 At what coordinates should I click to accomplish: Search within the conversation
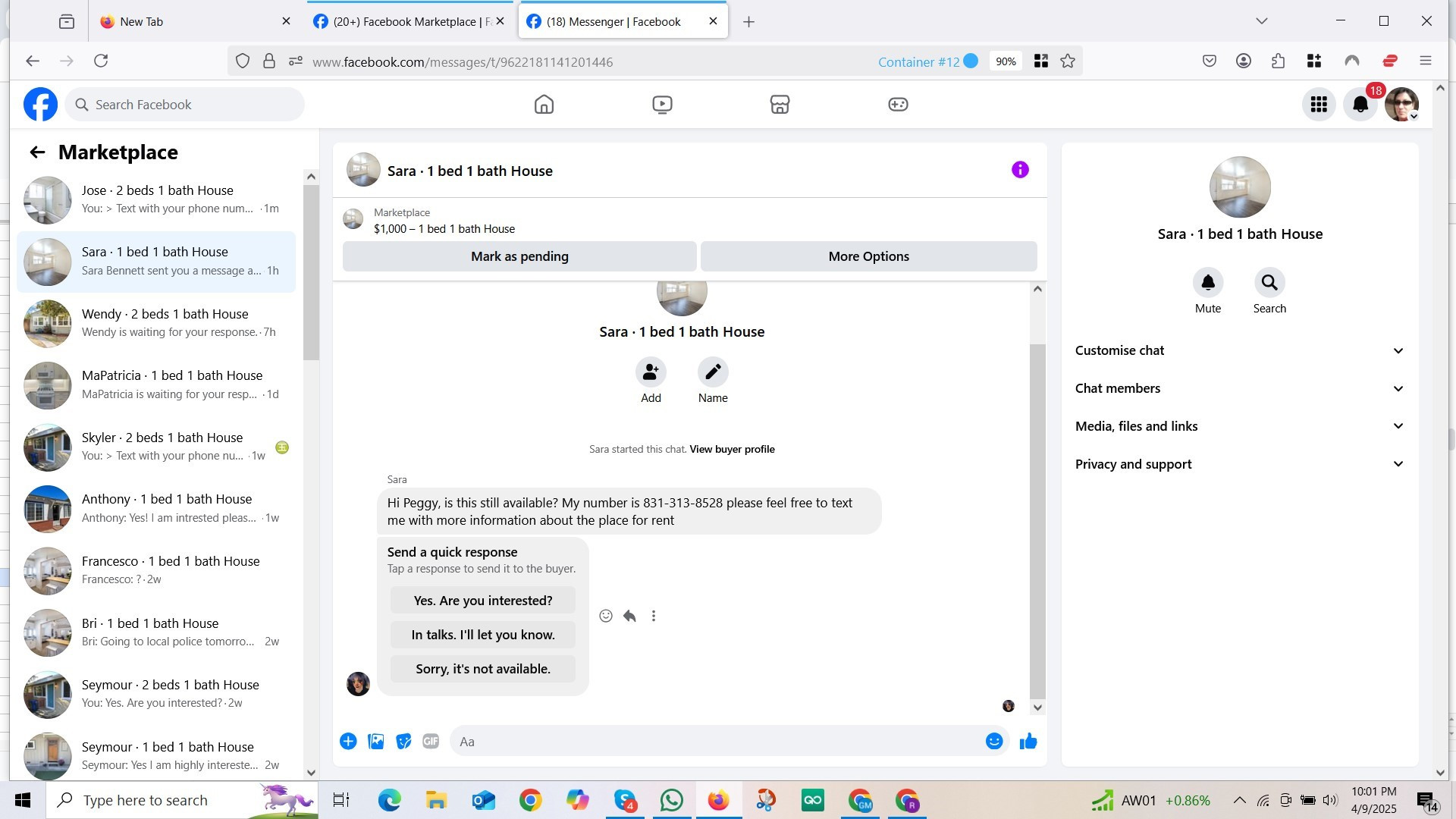point(1269,283)
